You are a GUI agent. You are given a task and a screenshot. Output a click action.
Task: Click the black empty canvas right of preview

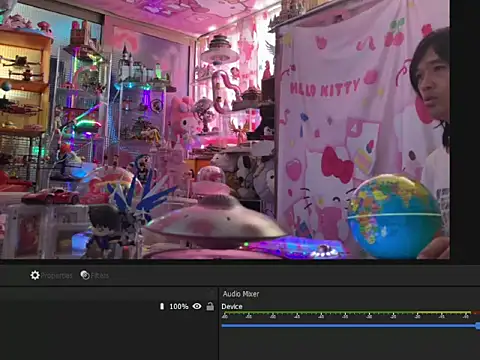(x=465, y=130)
